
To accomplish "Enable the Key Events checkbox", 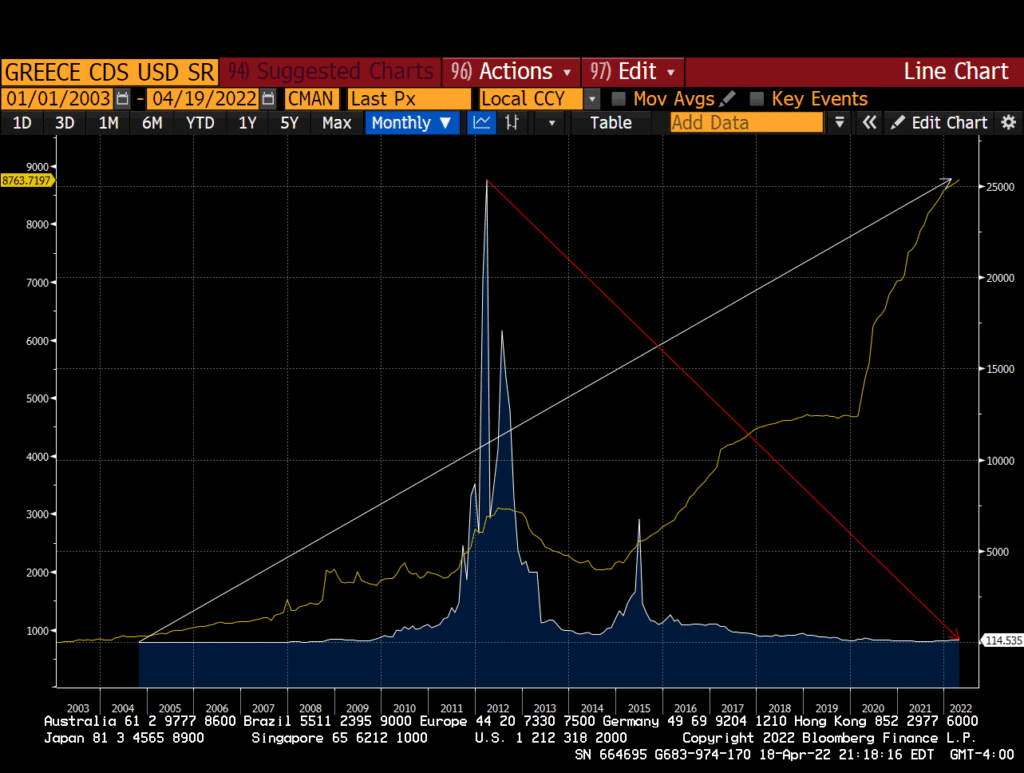I will pos(757,99).
